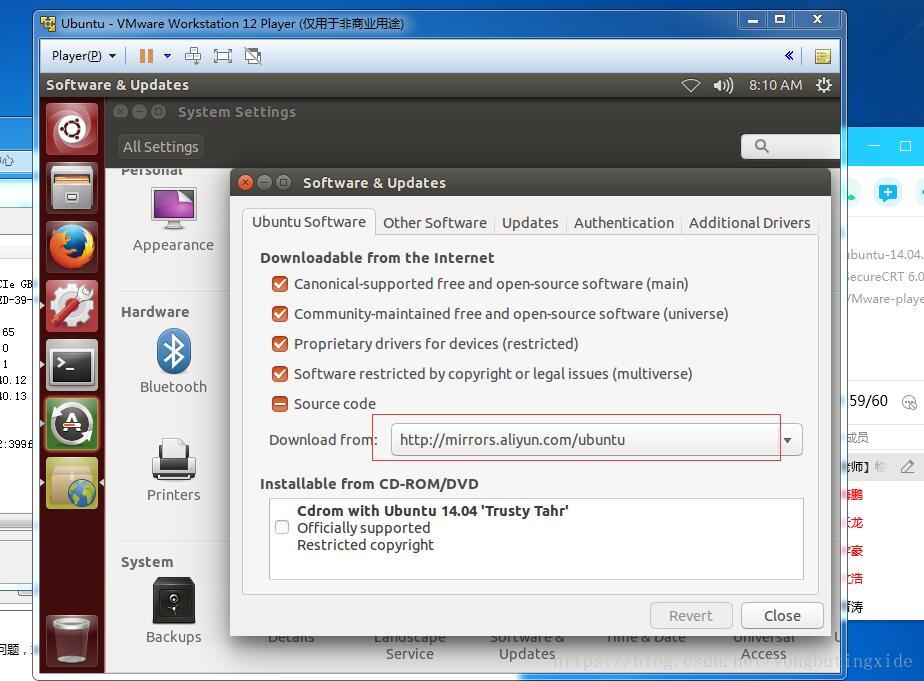This screenshot has width=924, height=681.
Task: Click VMware send Ctrl+Alt+Del icon
Action: tap(193, 56)
